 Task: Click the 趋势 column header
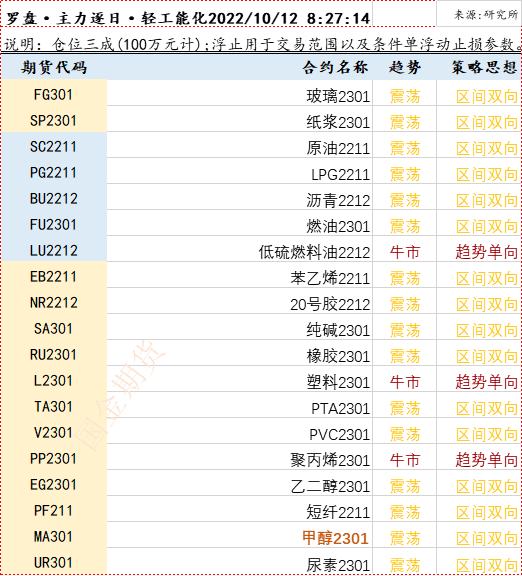tap(405, 67)
